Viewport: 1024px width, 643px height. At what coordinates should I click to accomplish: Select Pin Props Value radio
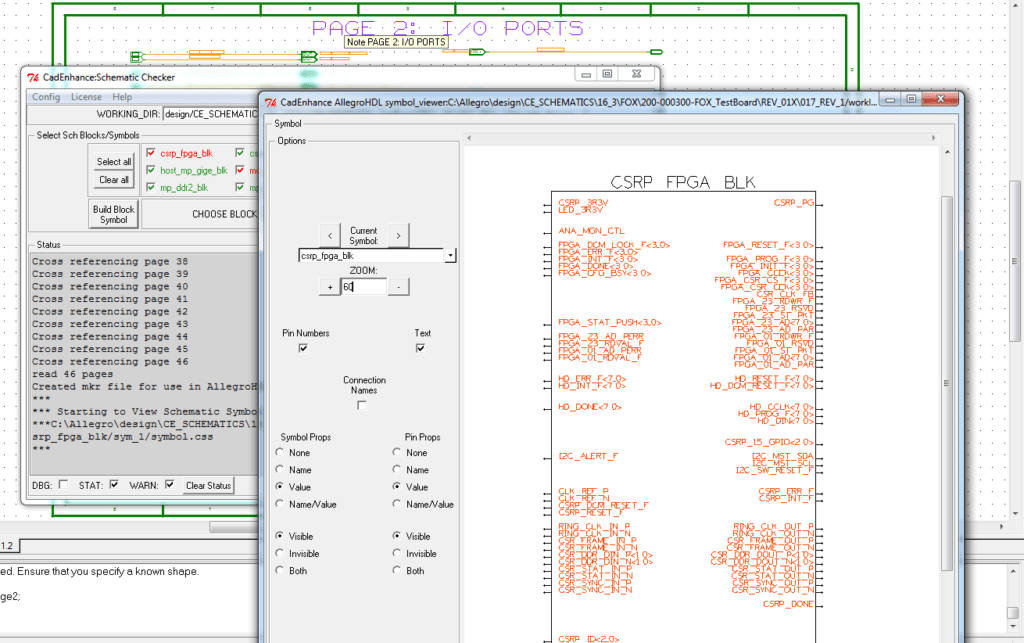click(396, 486)
